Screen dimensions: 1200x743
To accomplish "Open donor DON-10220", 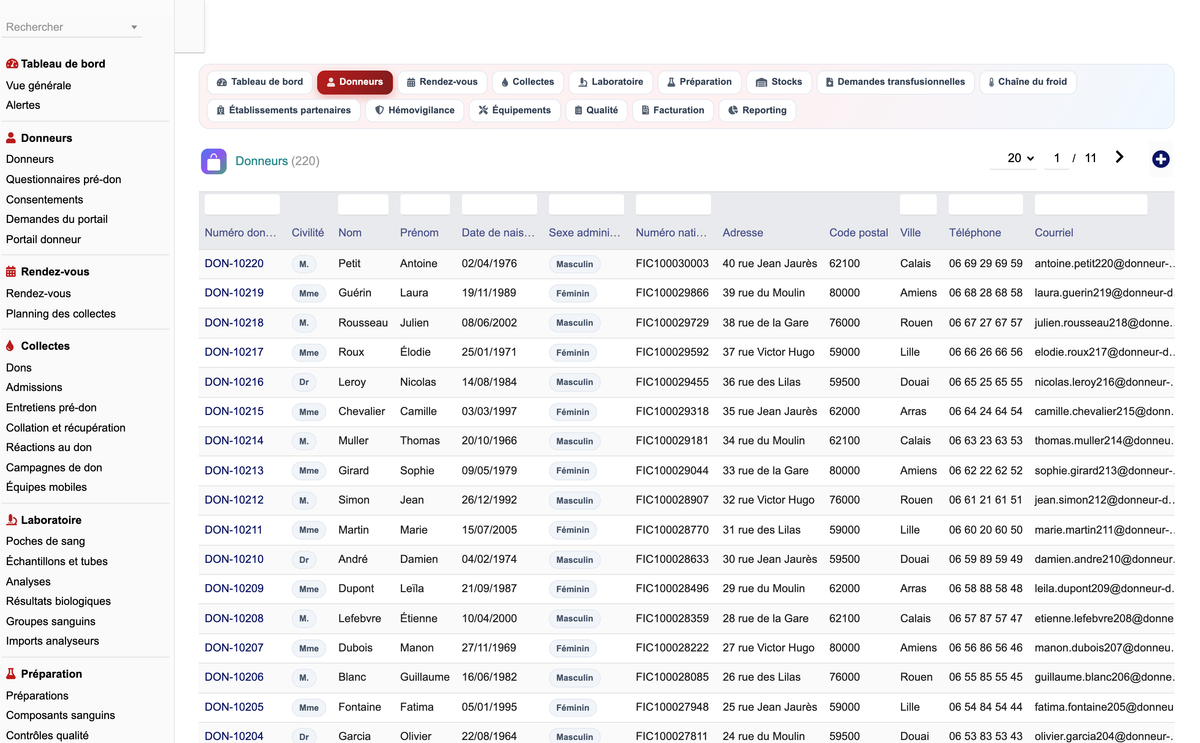I will tap(234, 264).
